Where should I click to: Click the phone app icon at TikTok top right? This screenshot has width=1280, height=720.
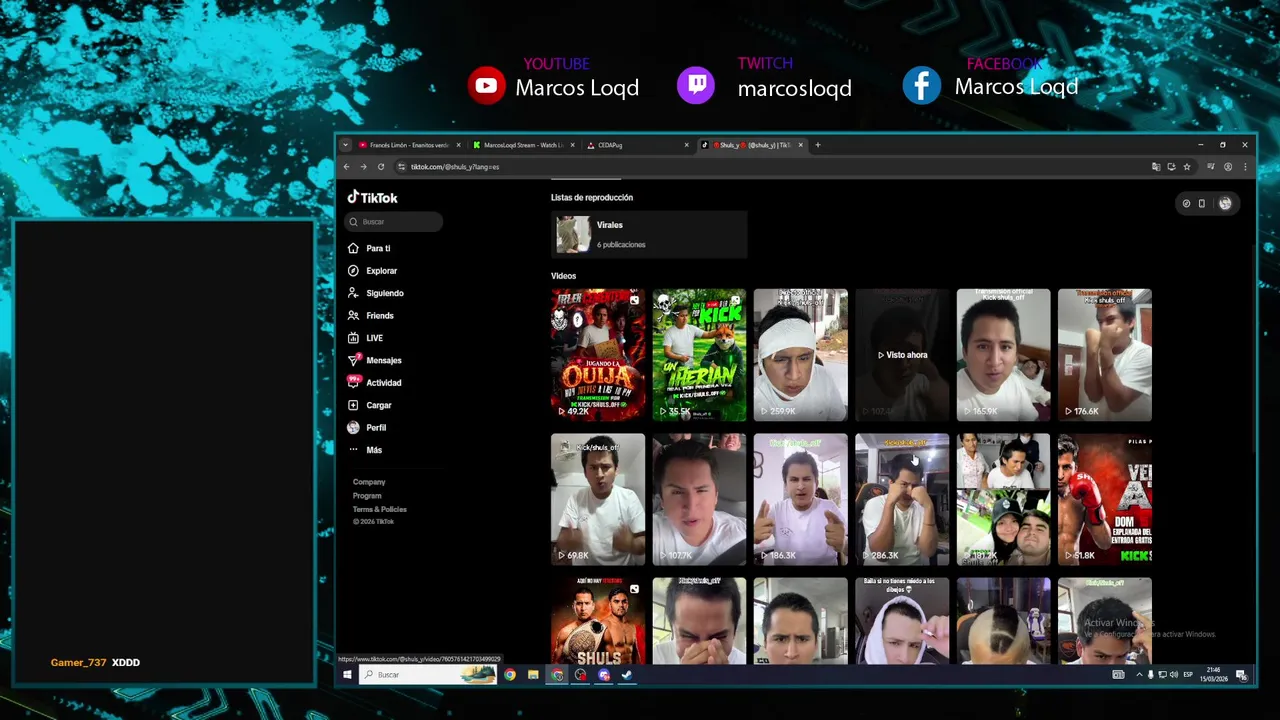click(x=1202, y=203)
